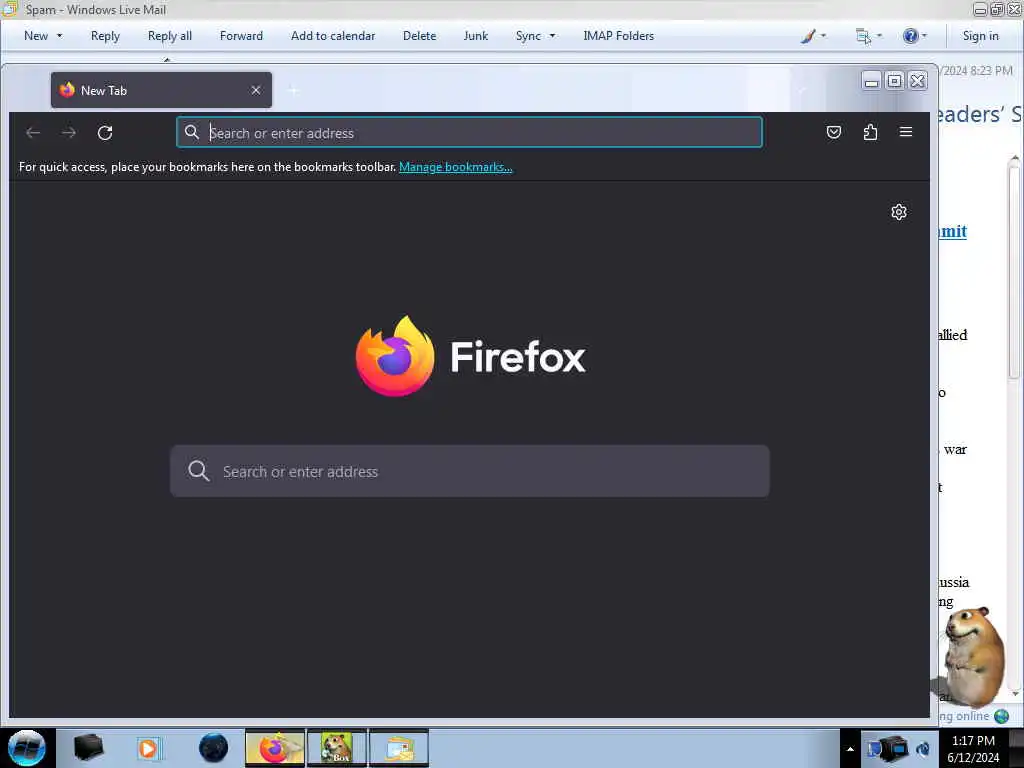Click Reply all in Windows Live Mail
This screenshot has height=768, width=1024.
(170, 36)
